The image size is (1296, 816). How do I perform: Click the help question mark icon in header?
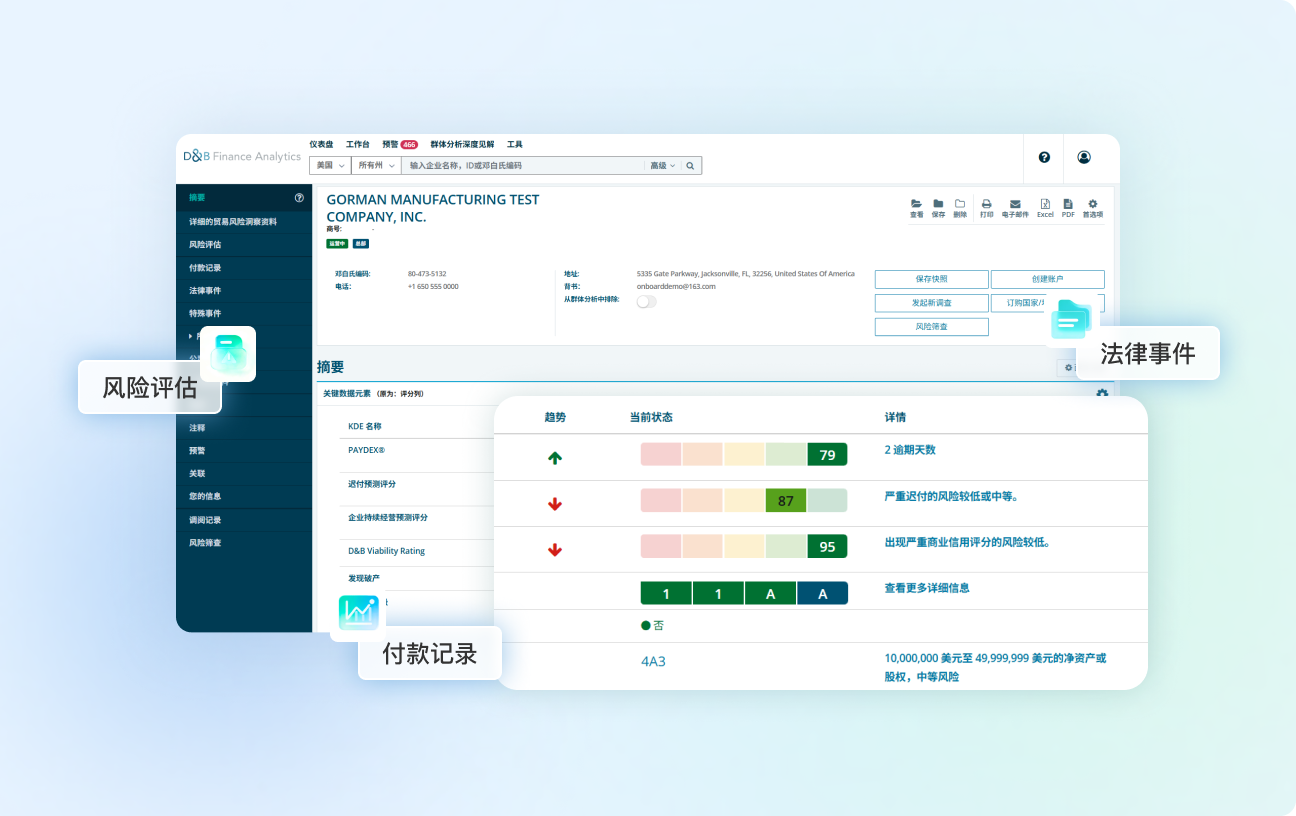1044,157
